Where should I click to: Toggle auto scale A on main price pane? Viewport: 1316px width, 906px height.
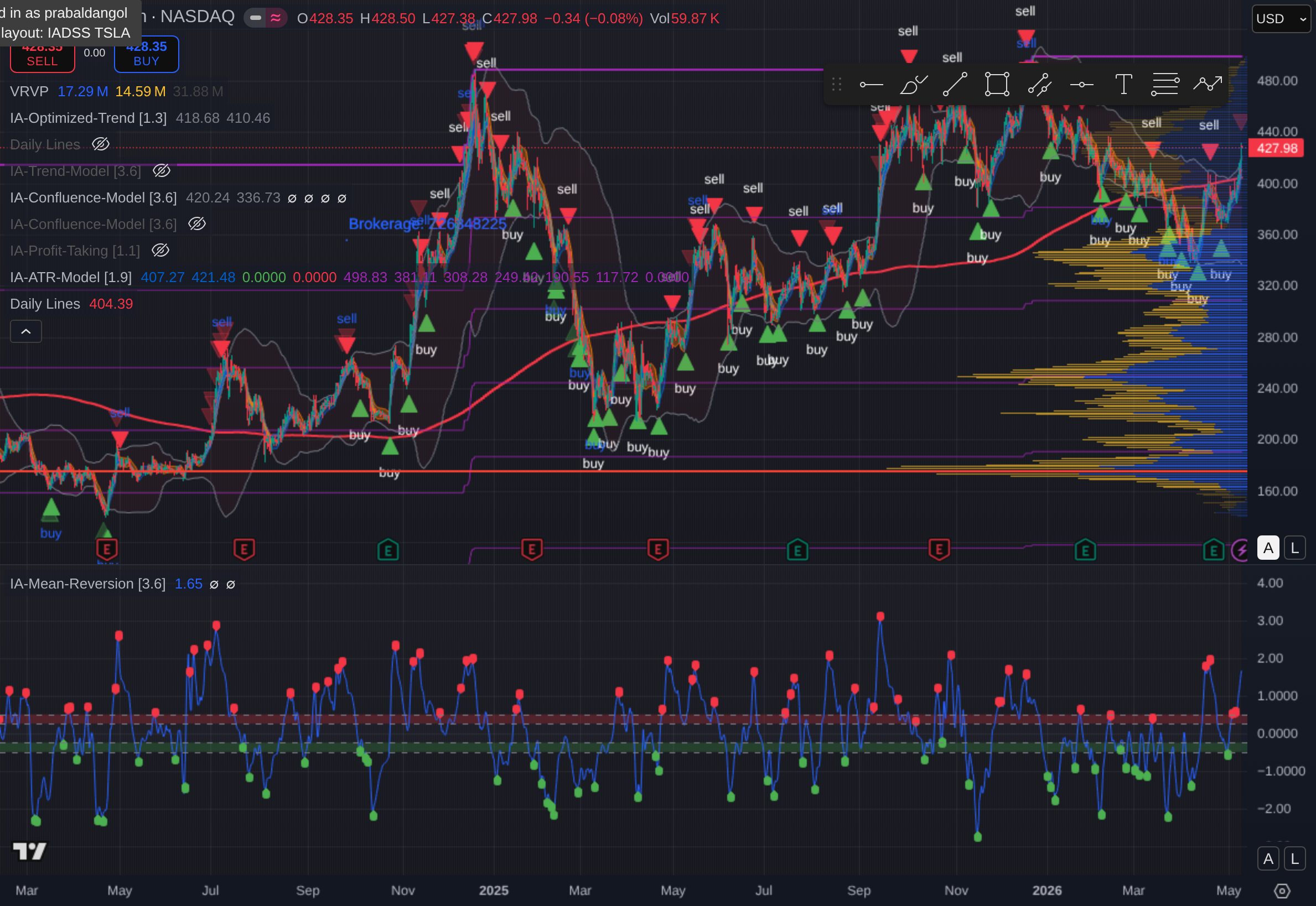click(1268, 548)
